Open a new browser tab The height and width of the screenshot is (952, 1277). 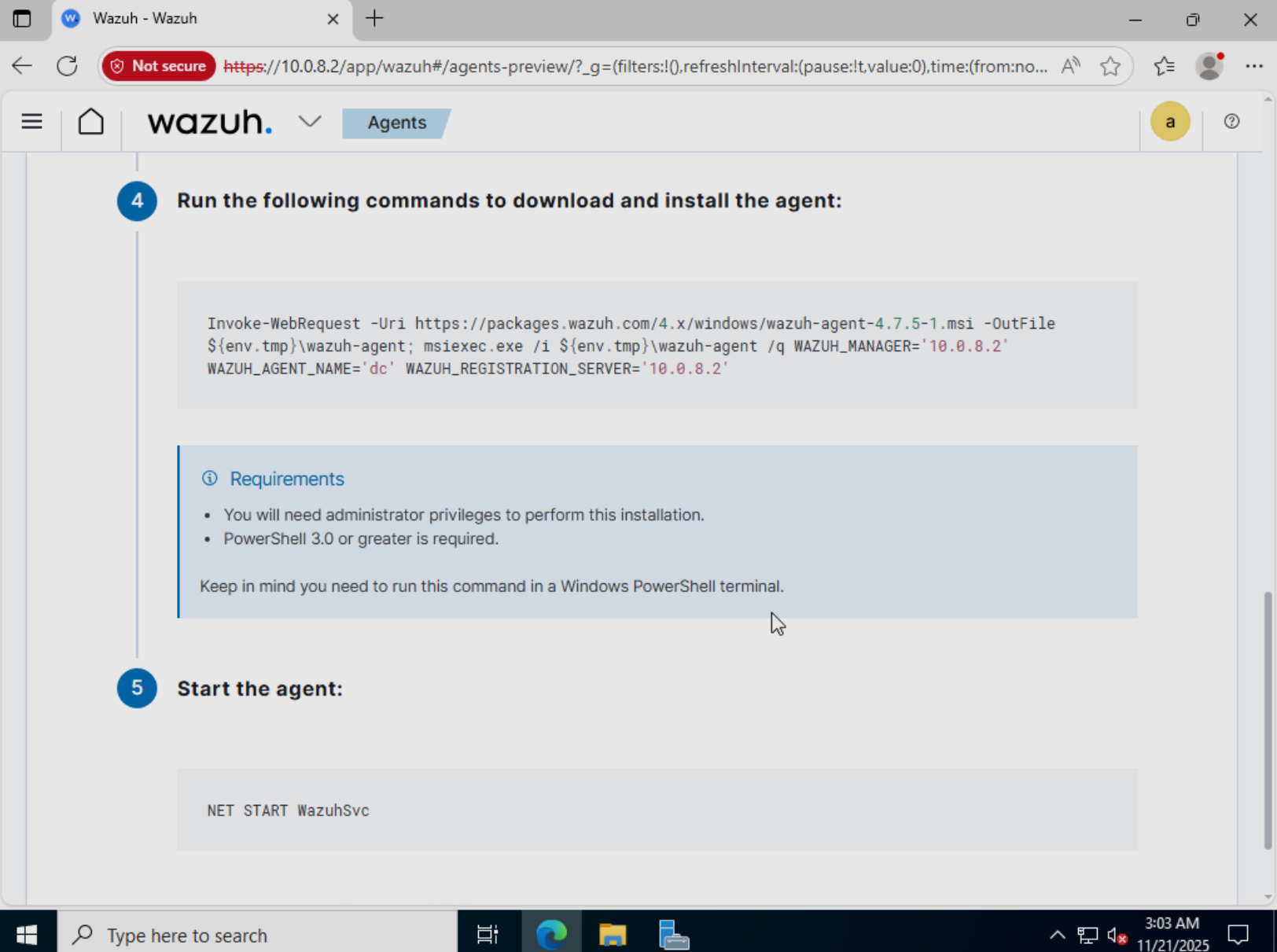pyautogui.click(x=375, y=19)
